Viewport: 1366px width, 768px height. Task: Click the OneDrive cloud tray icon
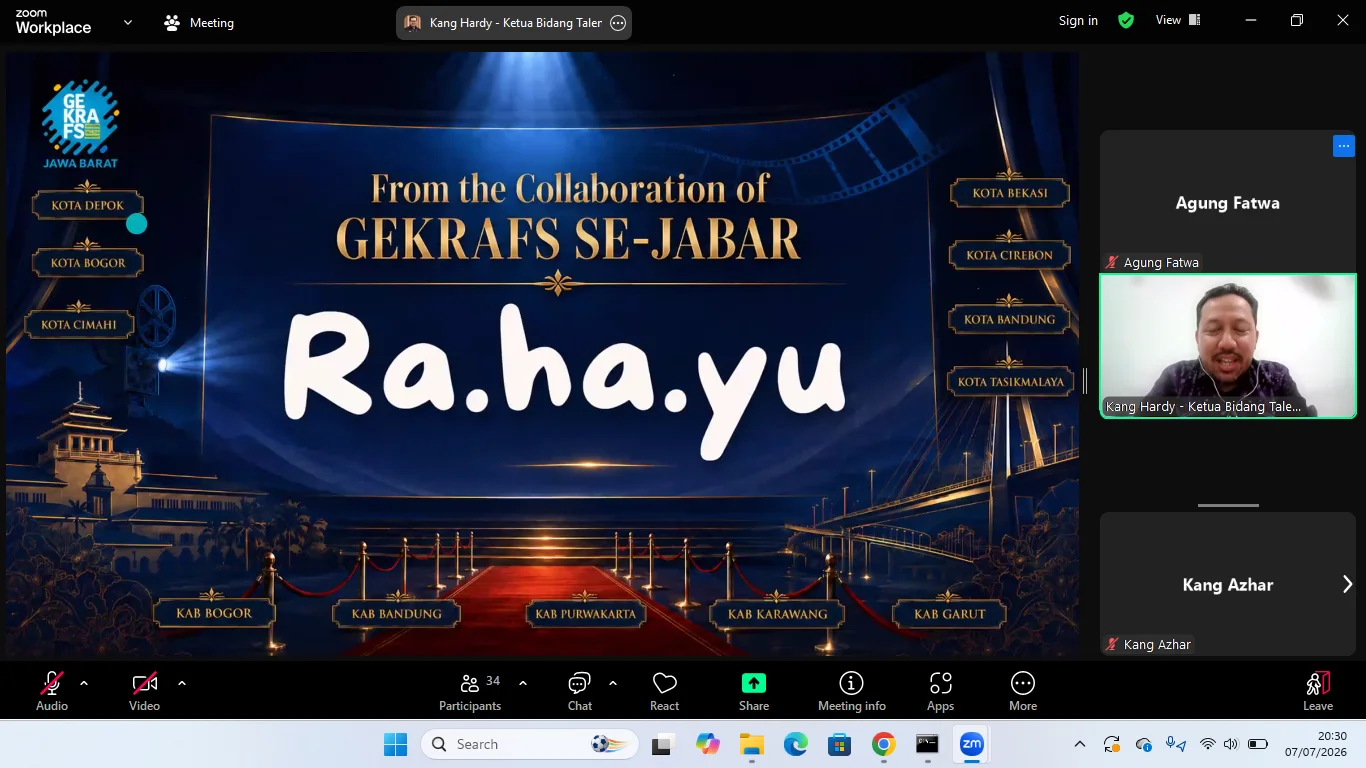pyautogui.click(x=1144, y=744)
